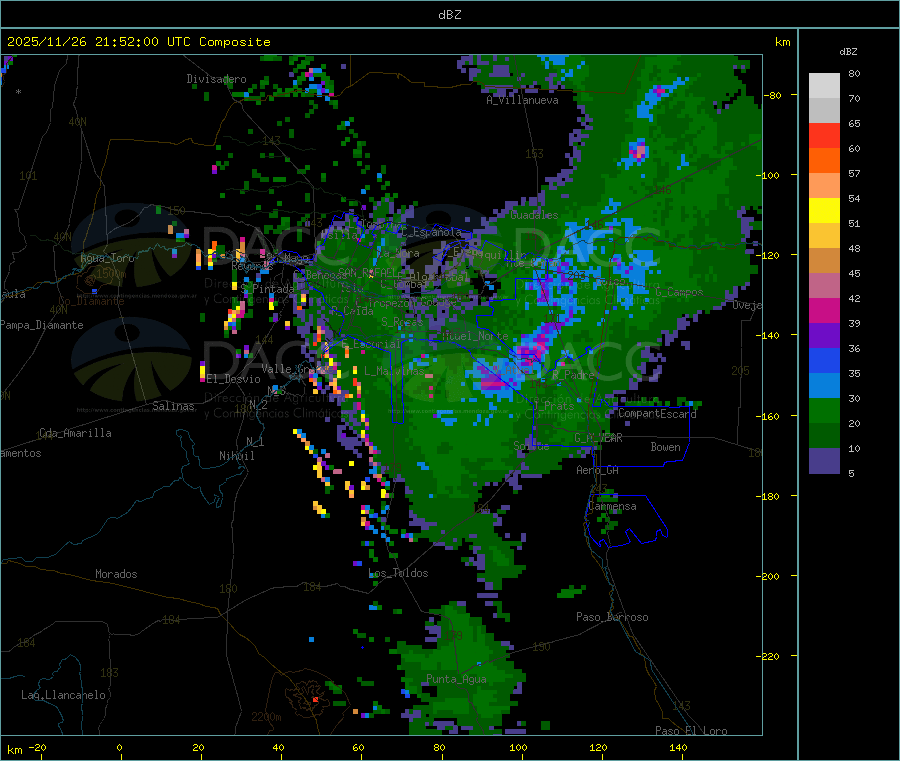The image size is (900, 761).
Task: Click the asterisk marker below the top-left corner
Action: coord(19,92)
